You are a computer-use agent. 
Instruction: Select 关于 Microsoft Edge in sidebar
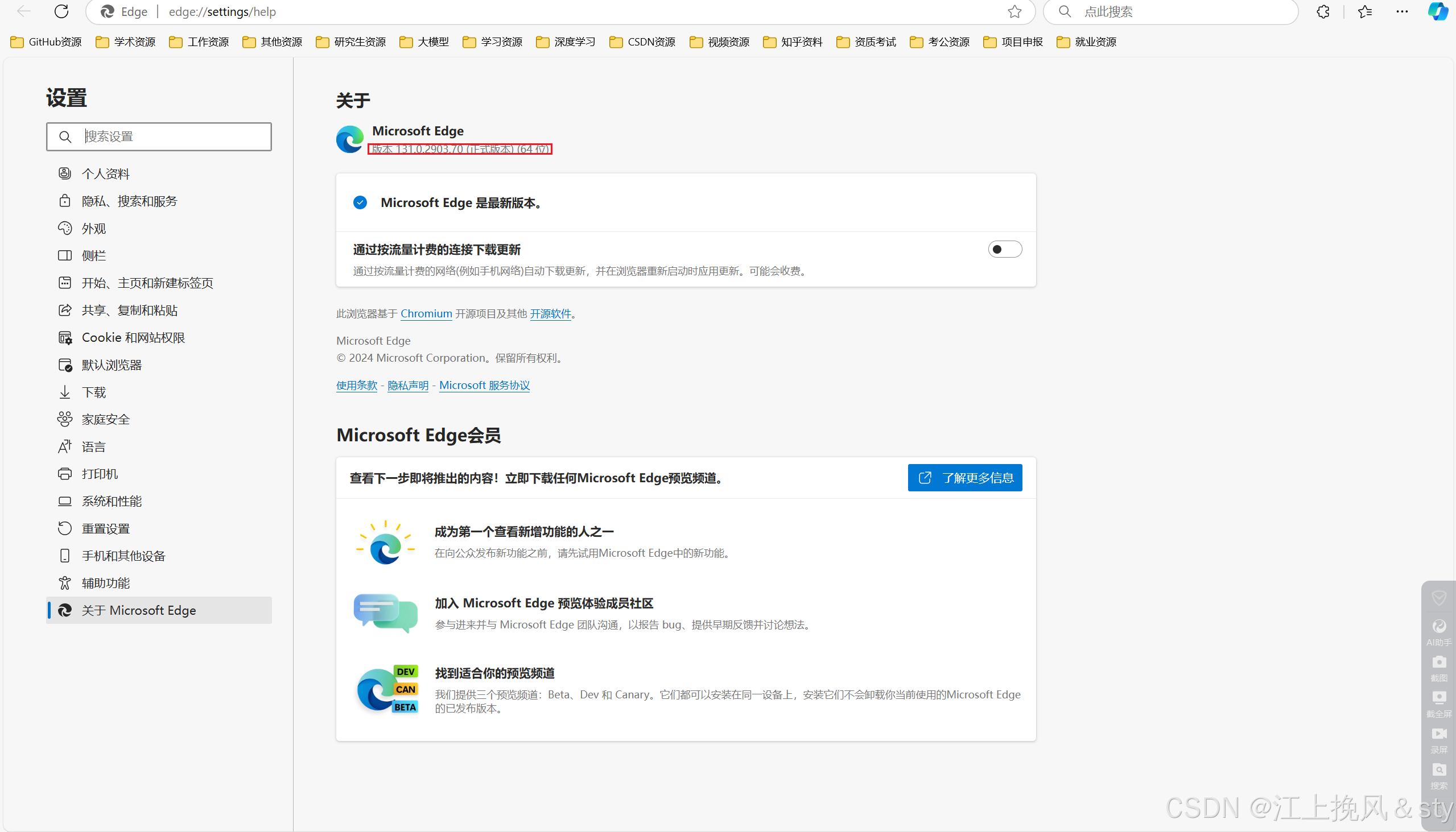(x=158, y=610)
